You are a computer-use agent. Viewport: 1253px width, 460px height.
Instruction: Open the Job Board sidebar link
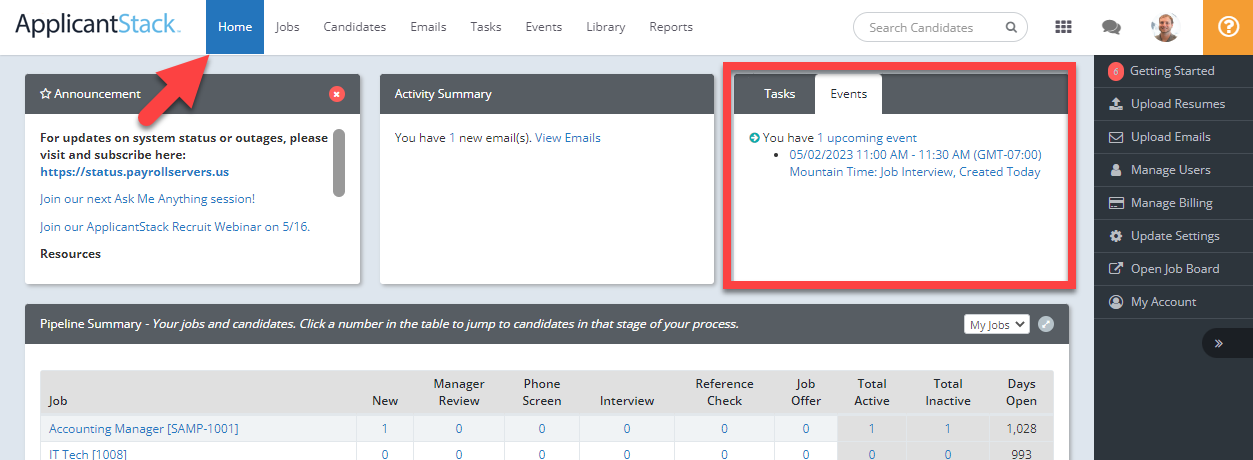1174,269
